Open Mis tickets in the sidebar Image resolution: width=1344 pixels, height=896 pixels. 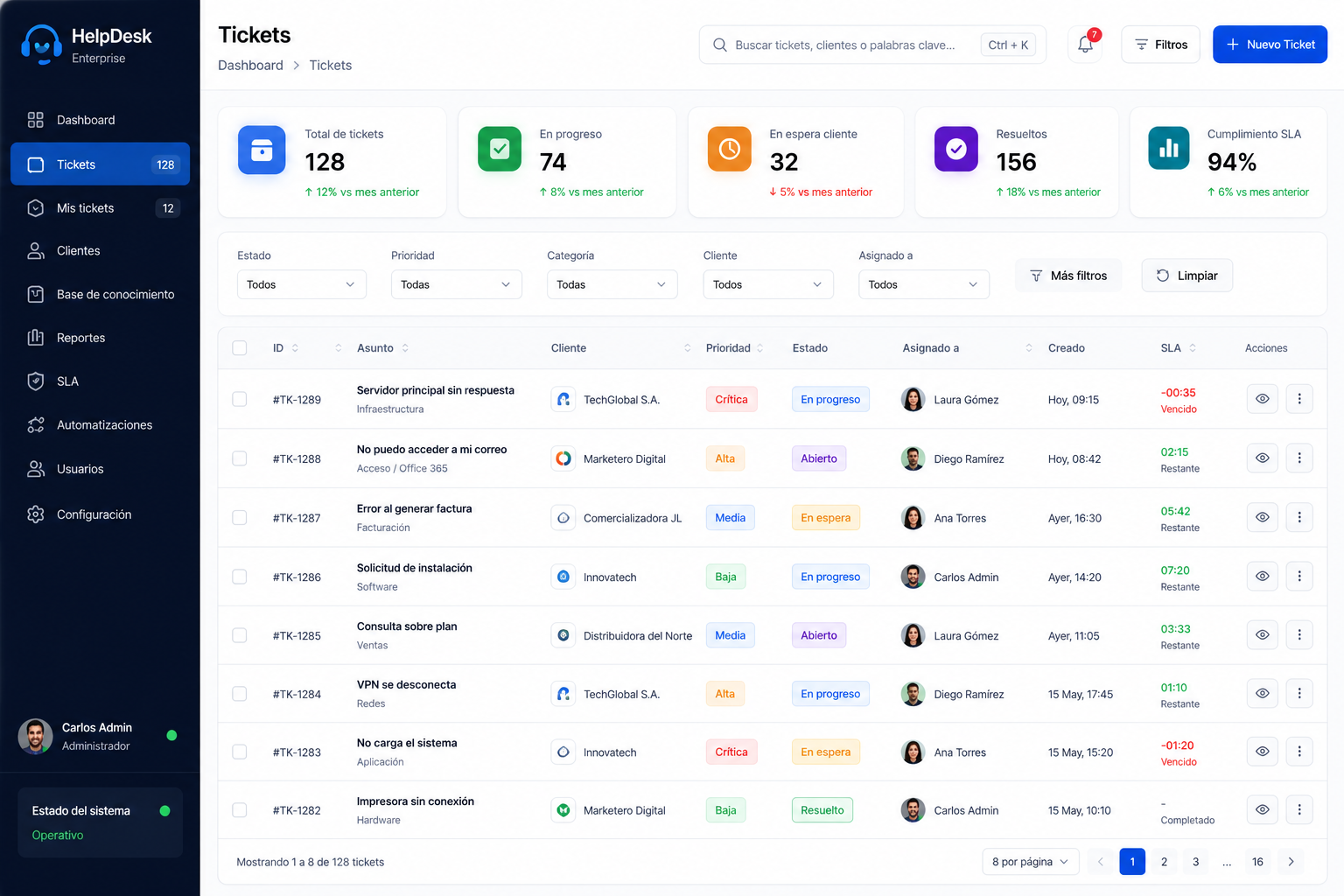(100, 208)
